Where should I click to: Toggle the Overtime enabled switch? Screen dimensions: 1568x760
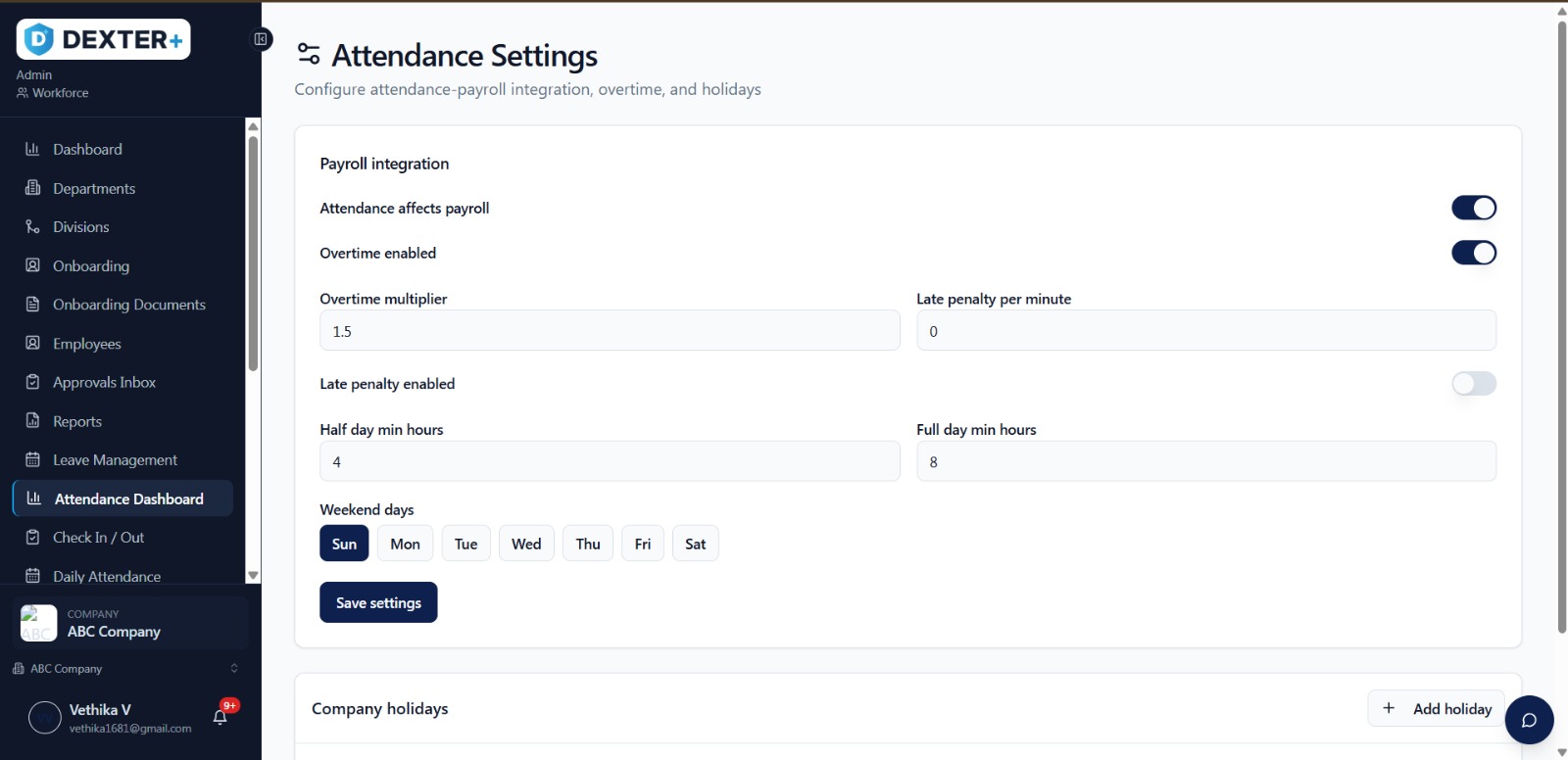tap(1474, 253)
